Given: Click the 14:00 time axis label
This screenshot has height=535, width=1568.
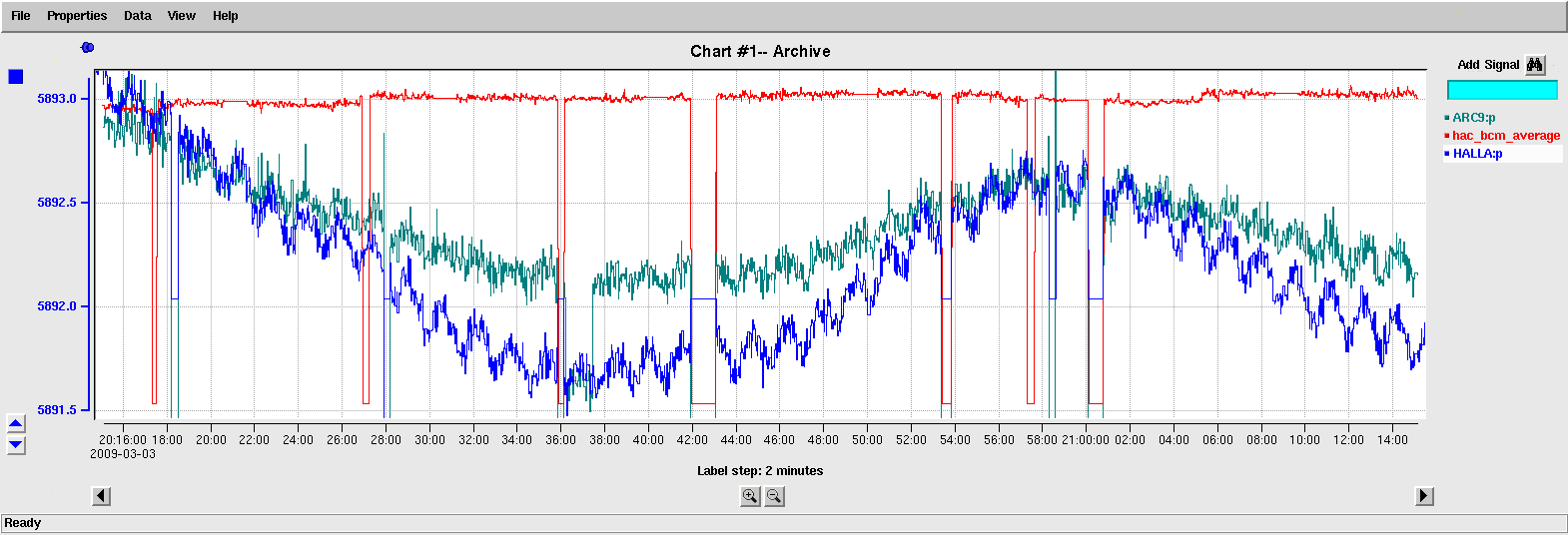Looking at the screenshot, I should click(x=1392, y=440).
